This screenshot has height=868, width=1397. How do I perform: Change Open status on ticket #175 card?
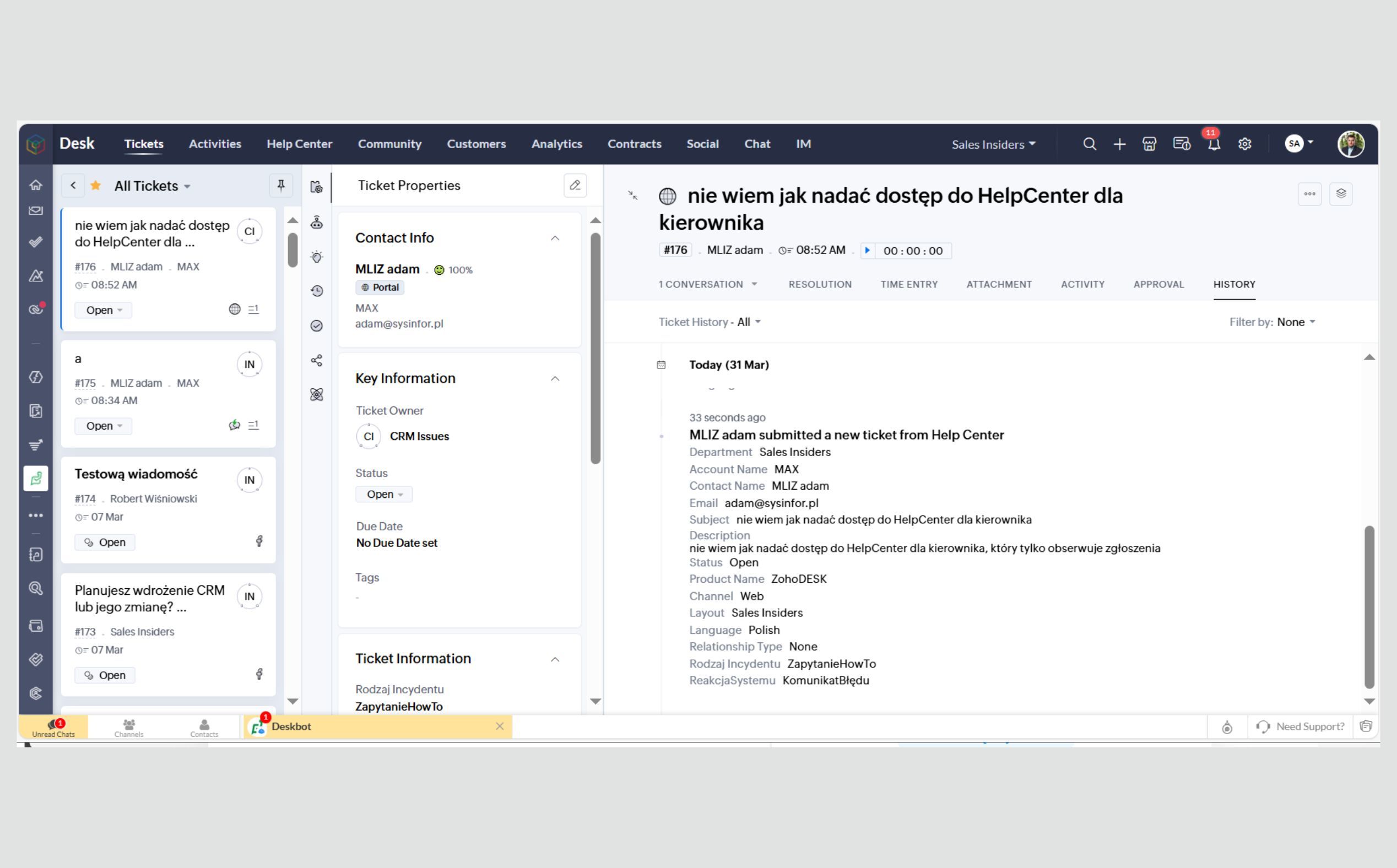coord(104,426)
